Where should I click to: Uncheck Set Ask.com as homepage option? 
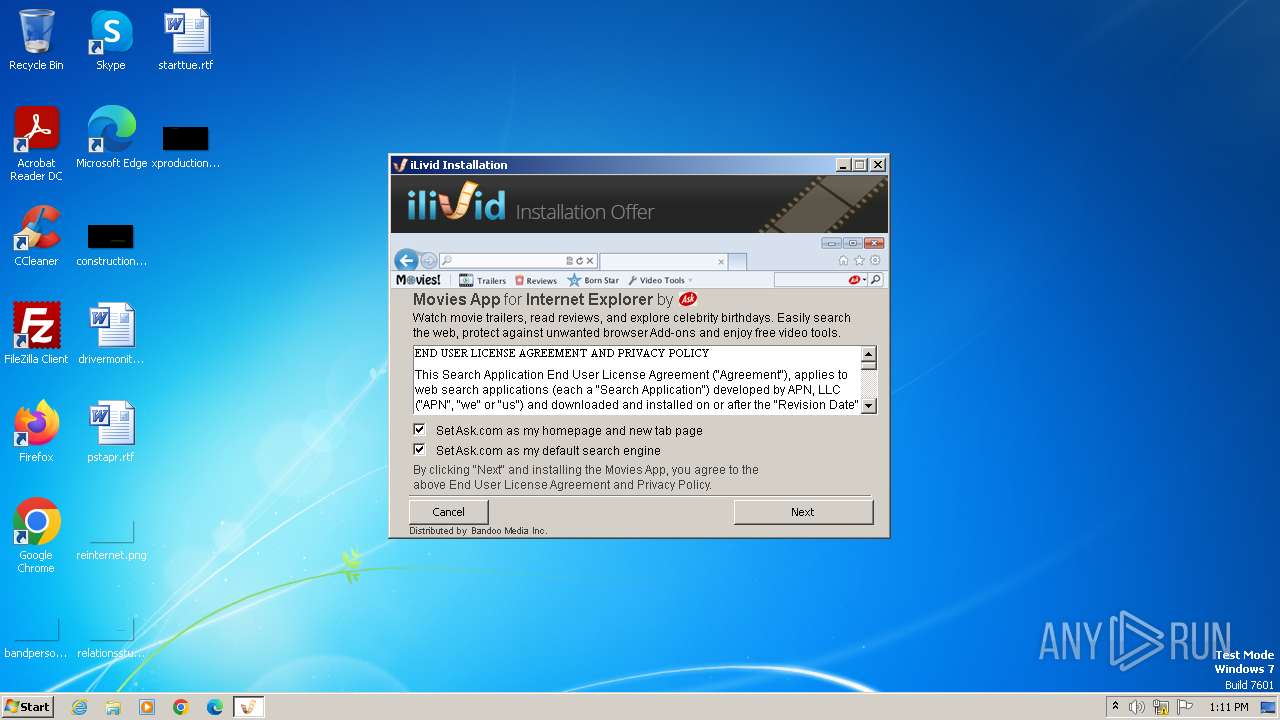[x=419, y=429]
